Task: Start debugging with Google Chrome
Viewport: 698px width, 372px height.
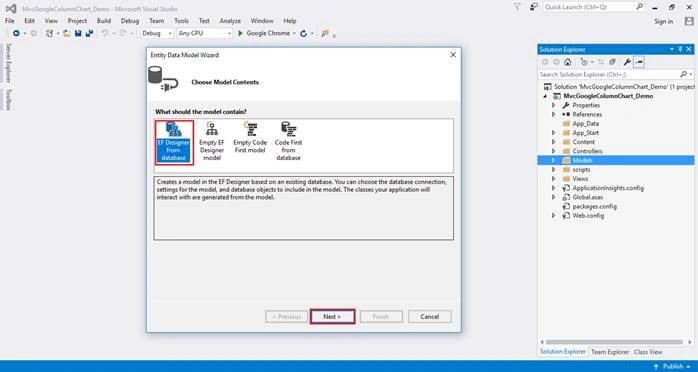Action: [264, 33]
